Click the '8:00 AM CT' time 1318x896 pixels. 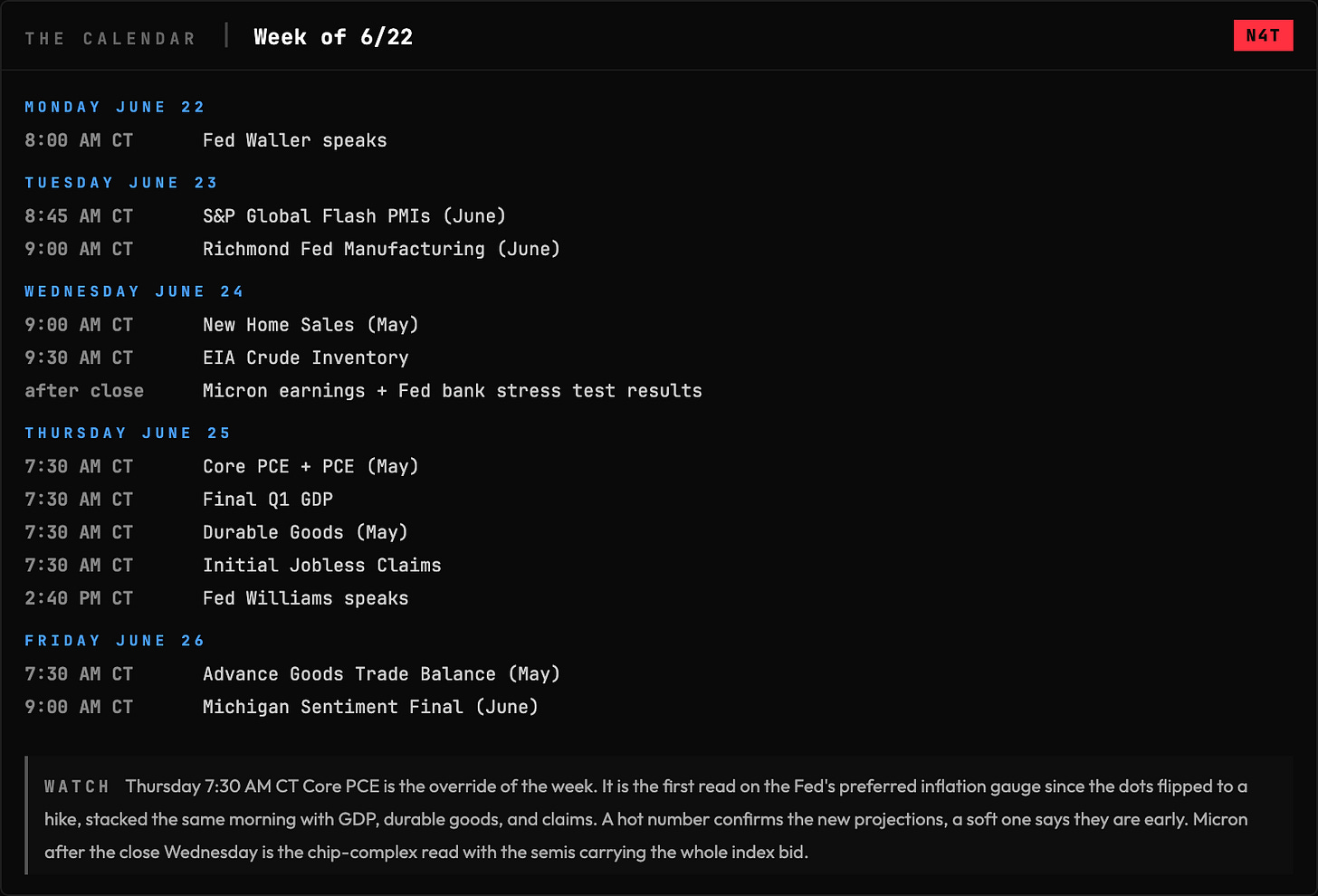[79, 140]
